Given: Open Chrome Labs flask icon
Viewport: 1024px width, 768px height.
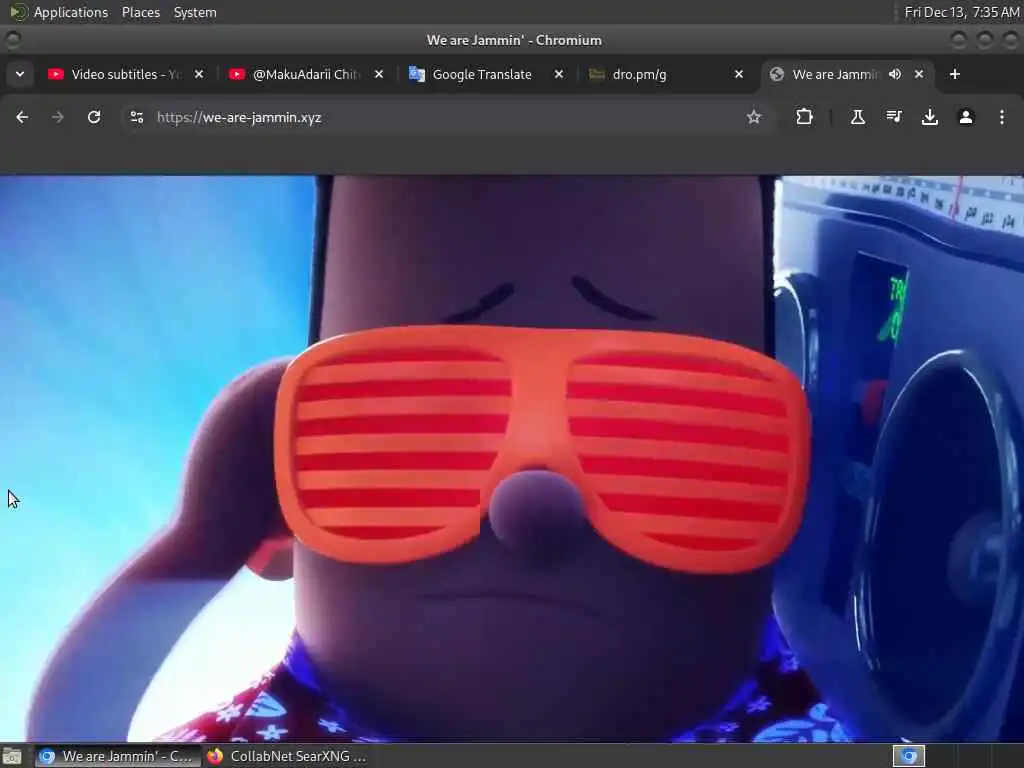Looking at the screenshot, I should 857,118.
